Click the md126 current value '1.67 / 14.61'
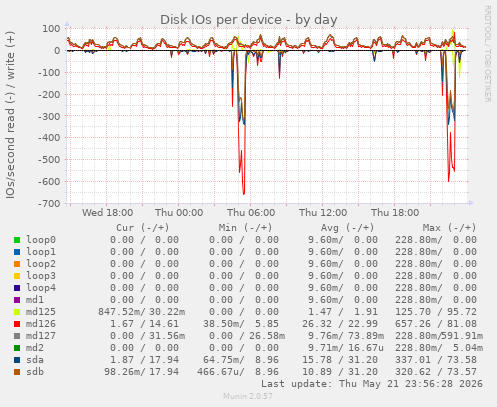The width and height of the screenshot is (497, 407). pyautogui.click(x=144, y=324)
